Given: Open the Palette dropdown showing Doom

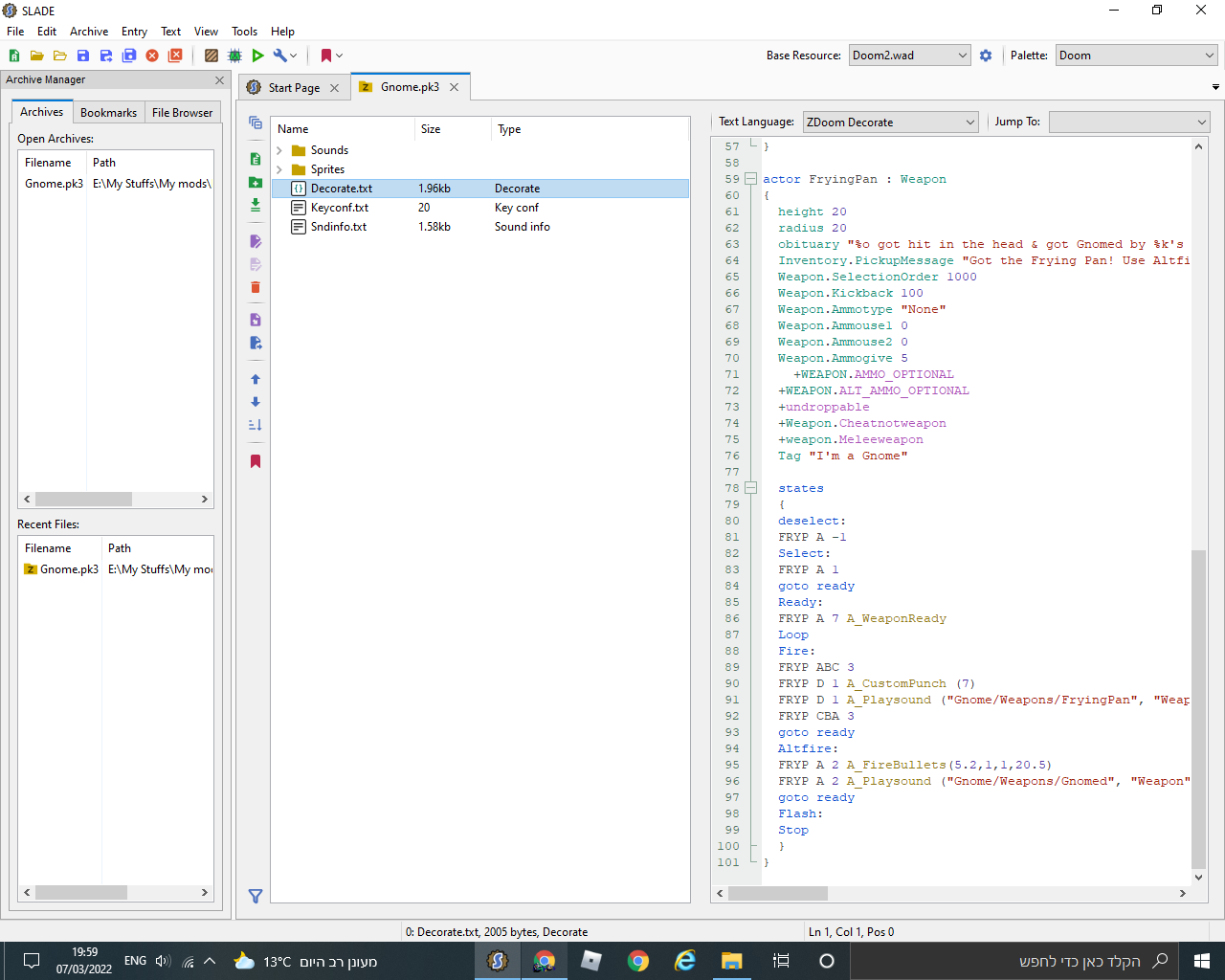Looking at the screenshot, I should tap(1137, 56).
